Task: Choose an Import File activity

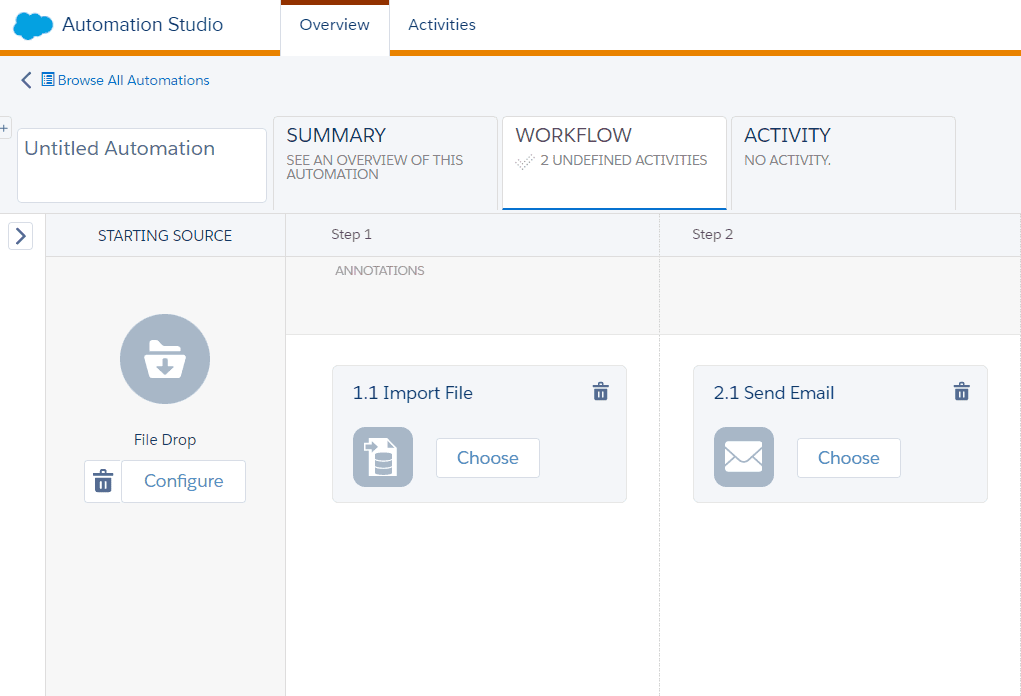Action: coord(487,458)
